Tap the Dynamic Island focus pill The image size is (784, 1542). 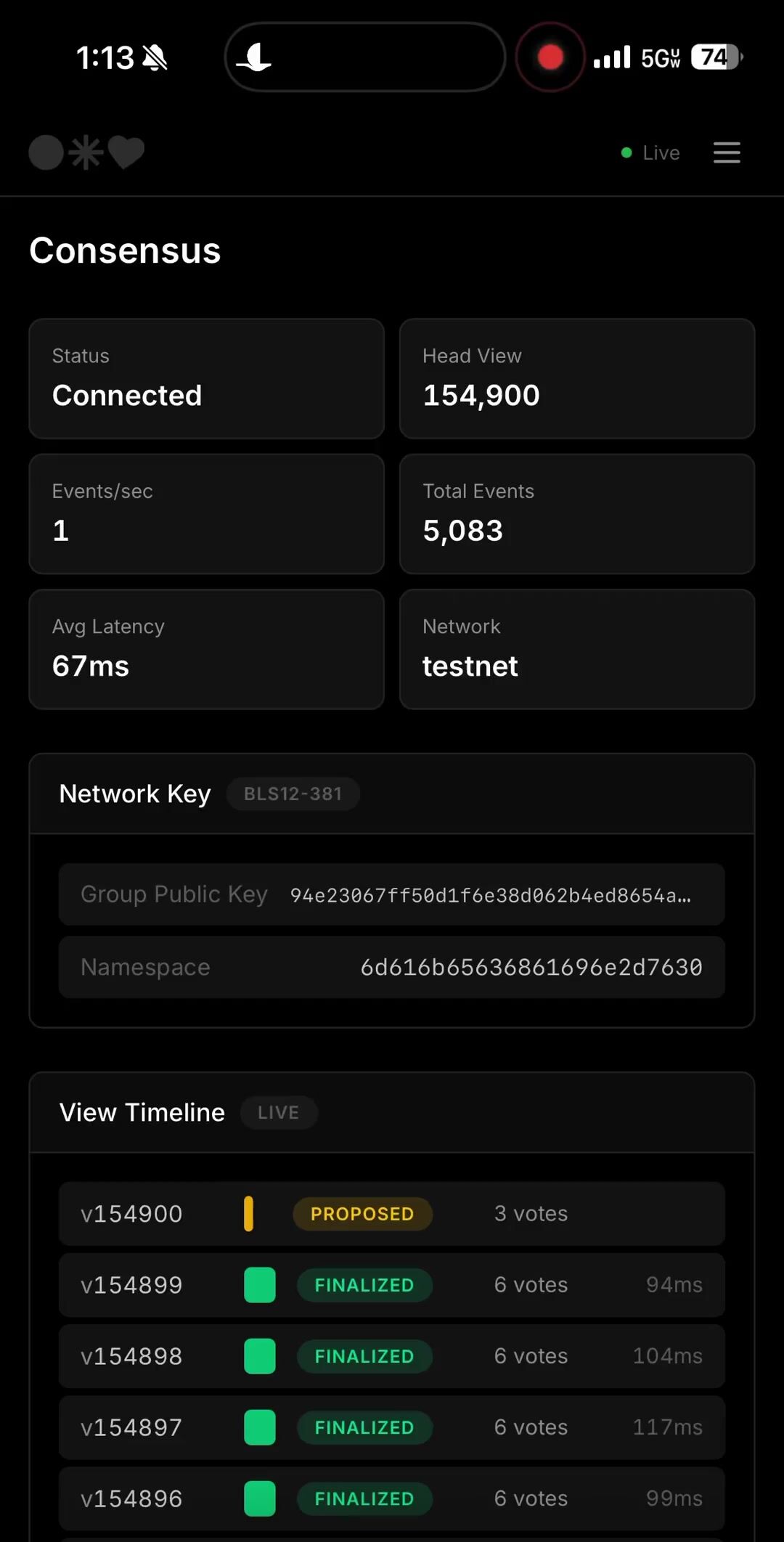[365, 57]
